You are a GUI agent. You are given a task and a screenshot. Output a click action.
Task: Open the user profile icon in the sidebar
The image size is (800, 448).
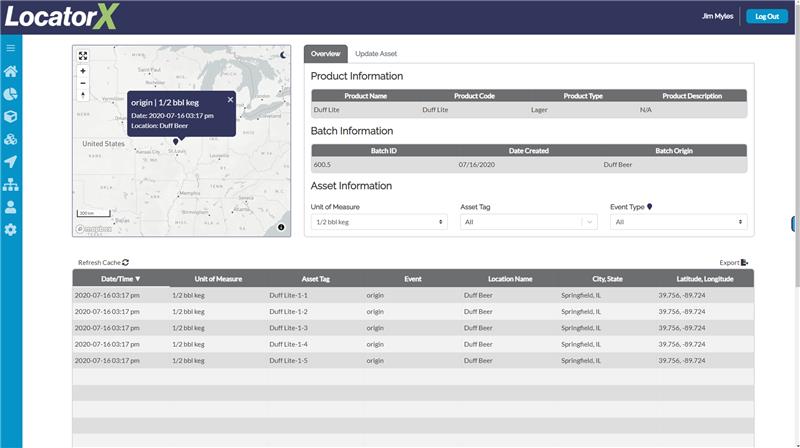pyautogui.click(x=11, y=207)
